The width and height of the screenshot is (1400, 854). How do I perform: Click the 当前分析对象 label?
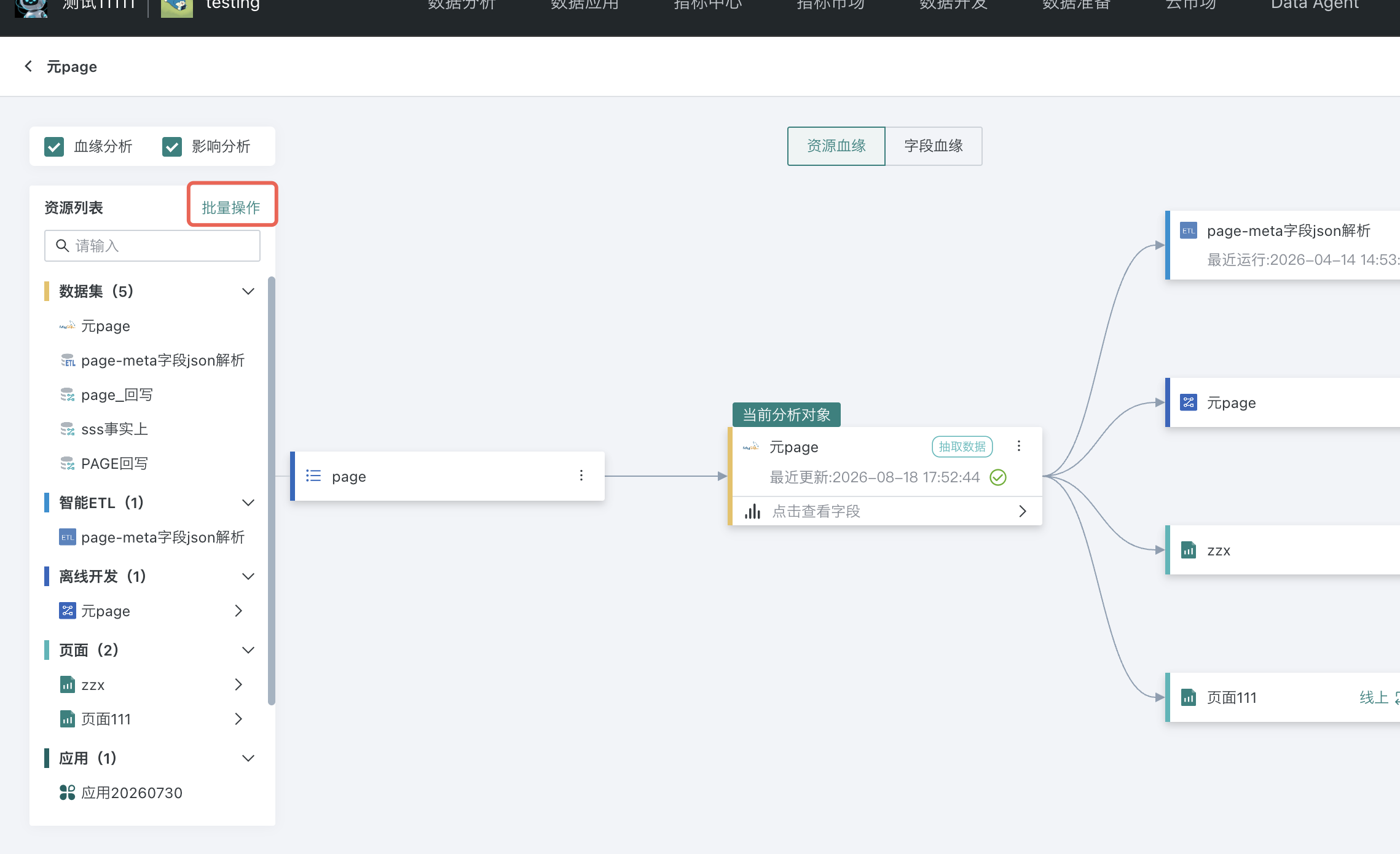(787, 415)
